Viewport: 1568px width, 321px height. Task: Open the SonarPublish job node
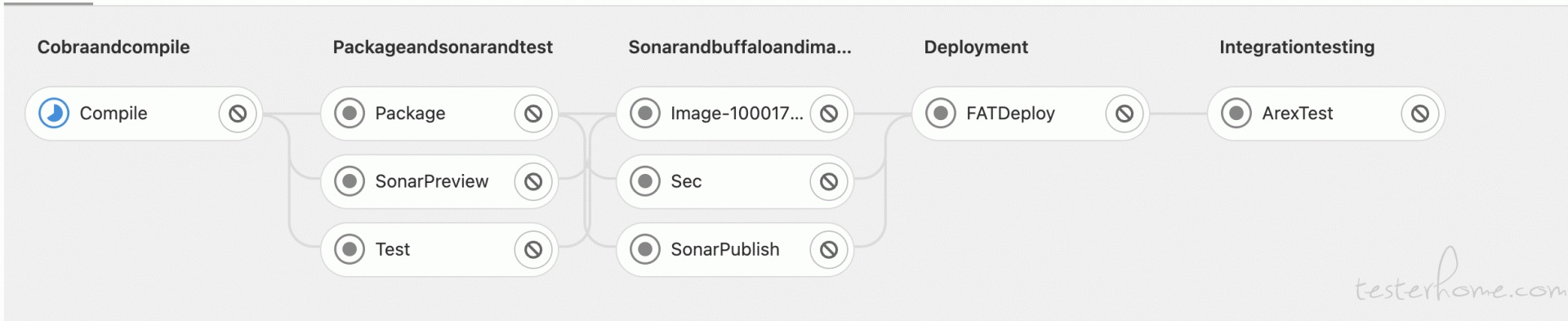coord(735,249)
